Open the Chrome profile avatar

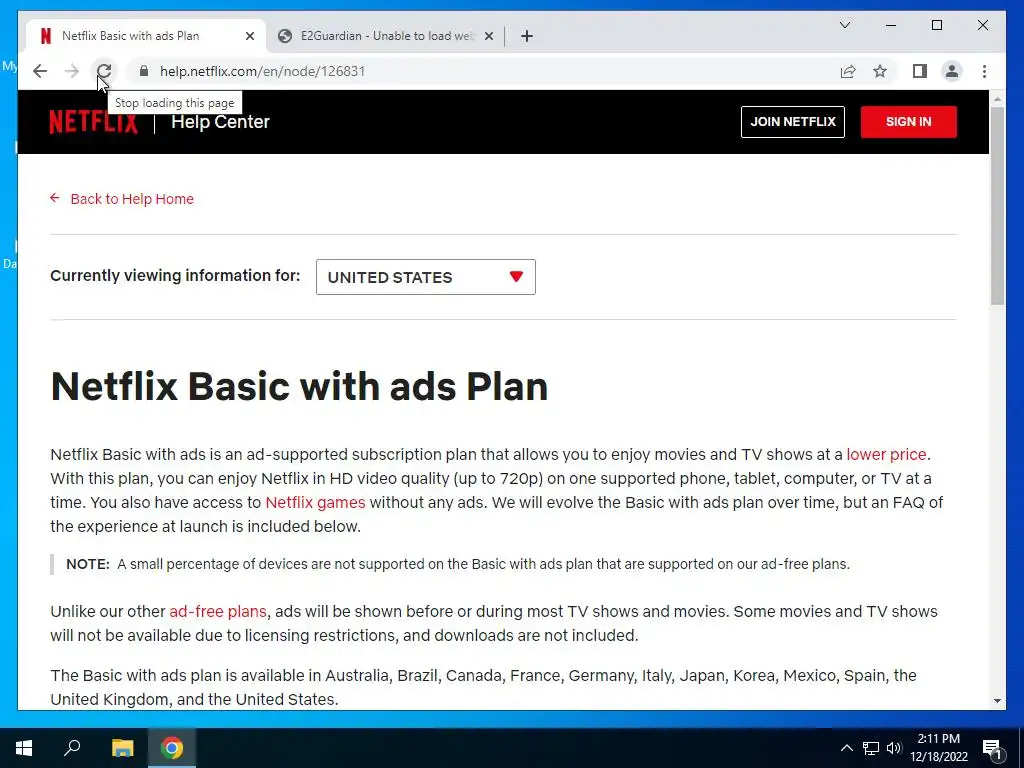point(952,71)
